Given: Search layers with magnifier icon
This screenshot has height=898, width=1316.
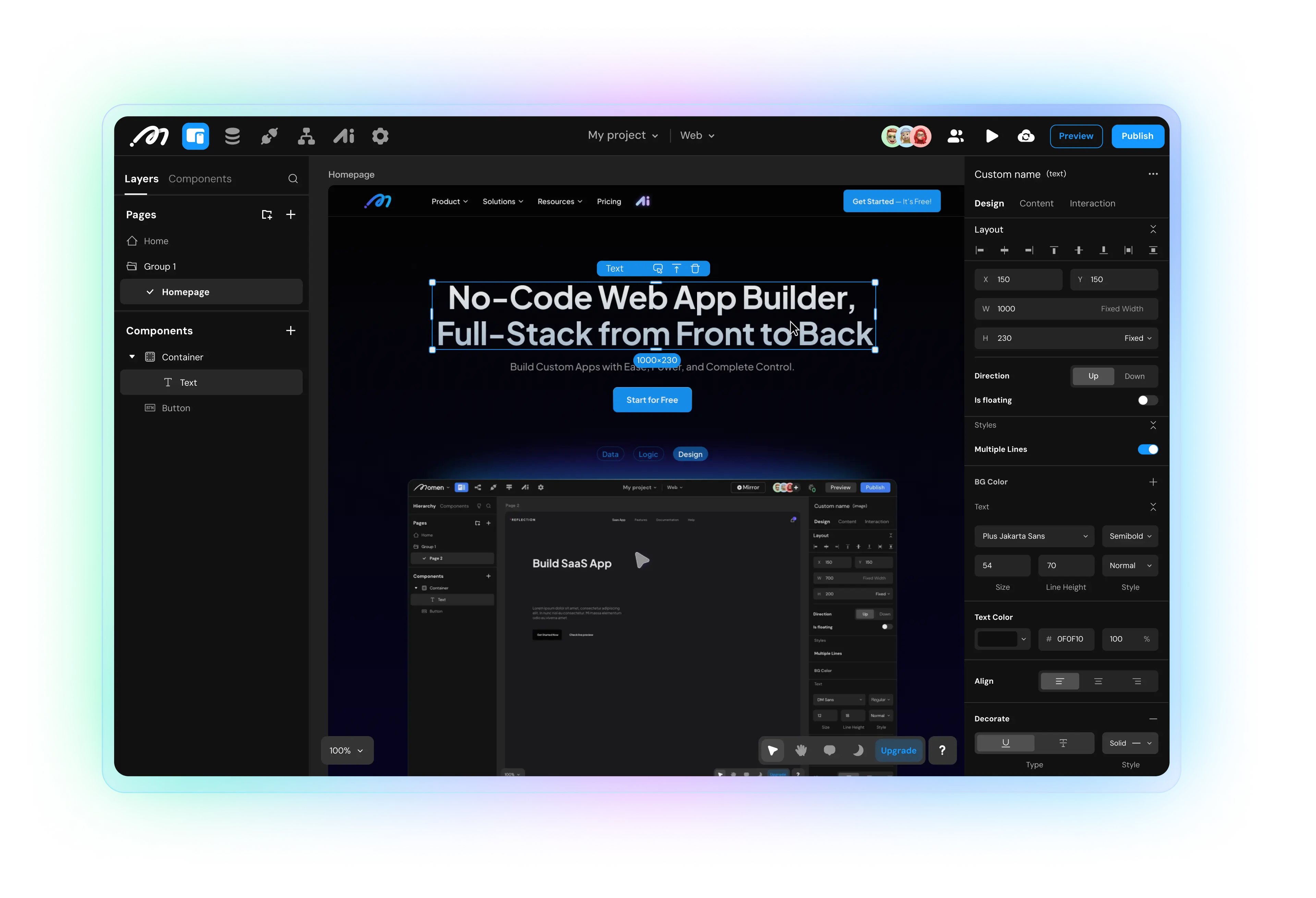Looking at the screenshot, I should click(x=293, y=179).
